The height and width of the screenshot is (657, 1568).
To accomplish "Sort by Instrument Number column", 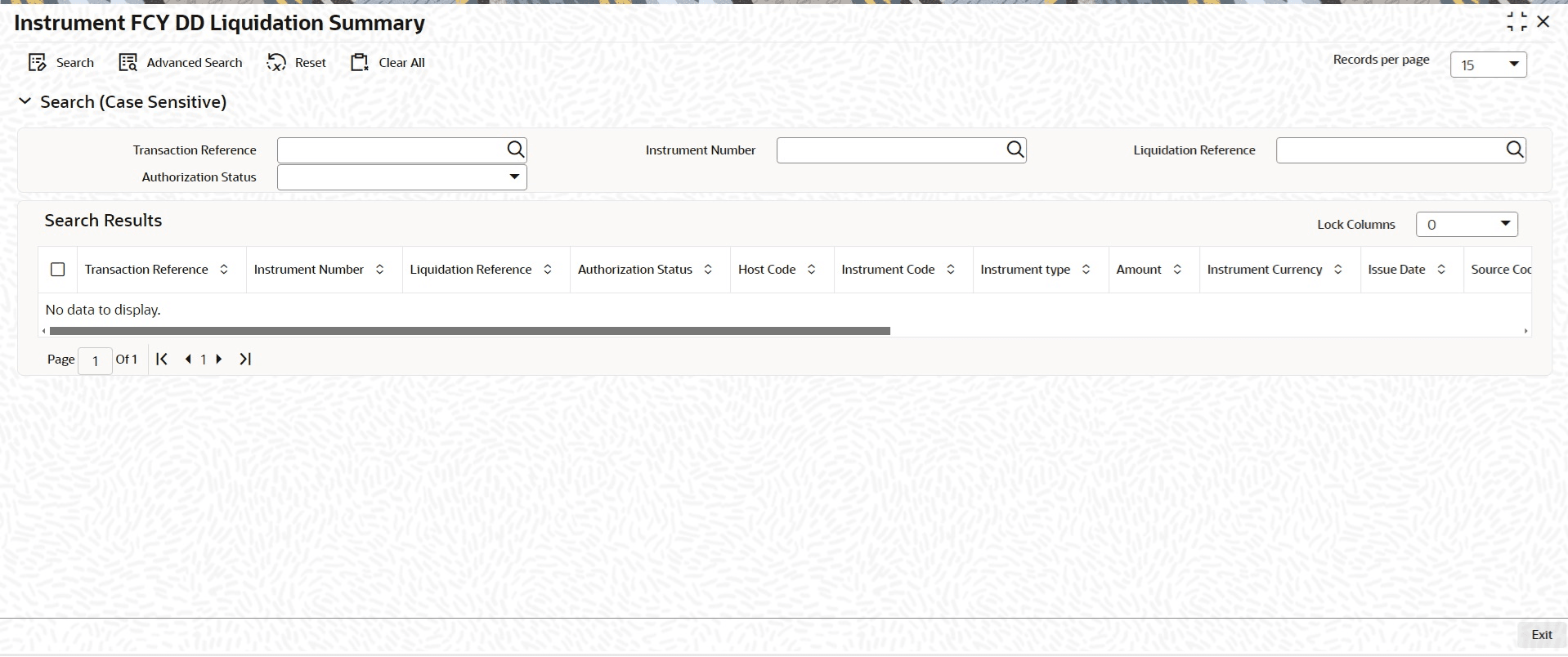I will [x=379, y=270].
